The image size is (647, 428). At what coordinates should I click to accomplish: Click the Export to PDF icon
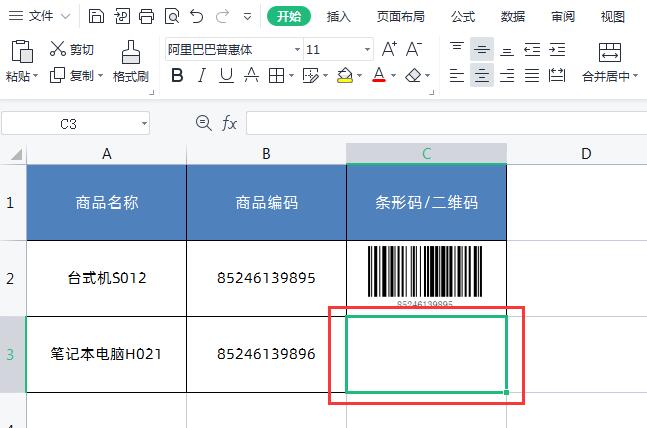(x=122, y=17)
